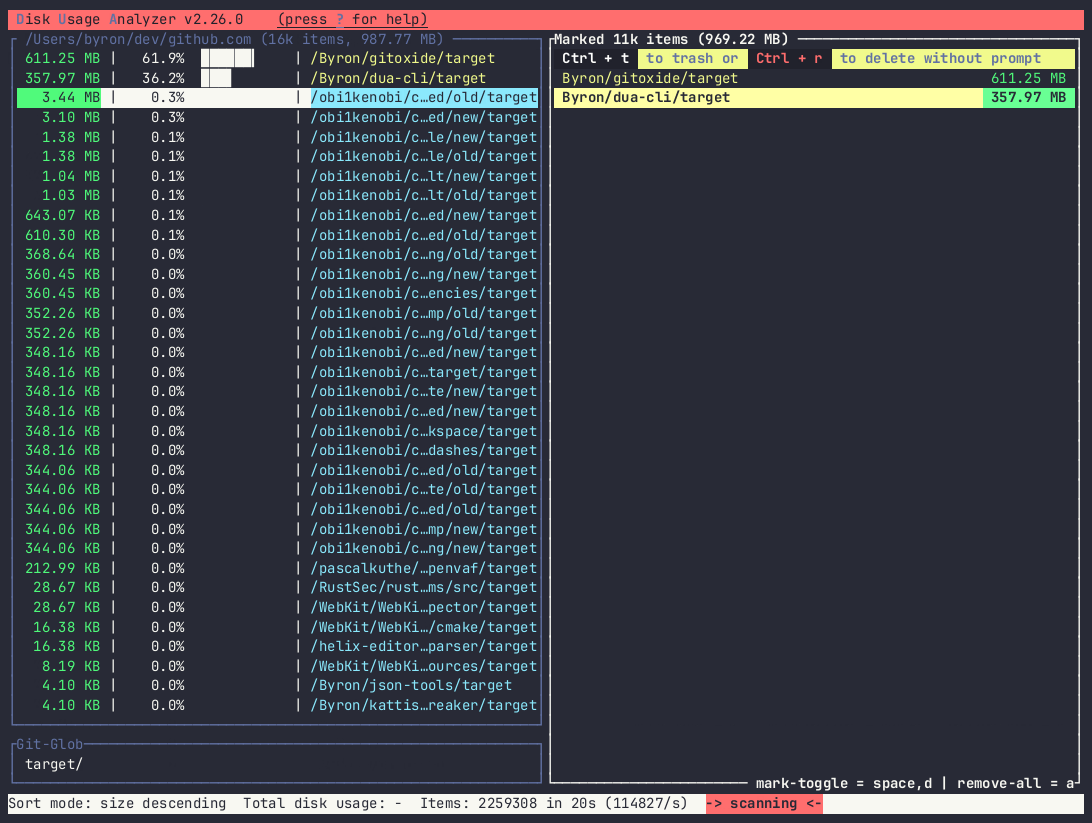Click the mark-toggle = space,d hint
1092x823 pixels.
(x=844, y=783)
